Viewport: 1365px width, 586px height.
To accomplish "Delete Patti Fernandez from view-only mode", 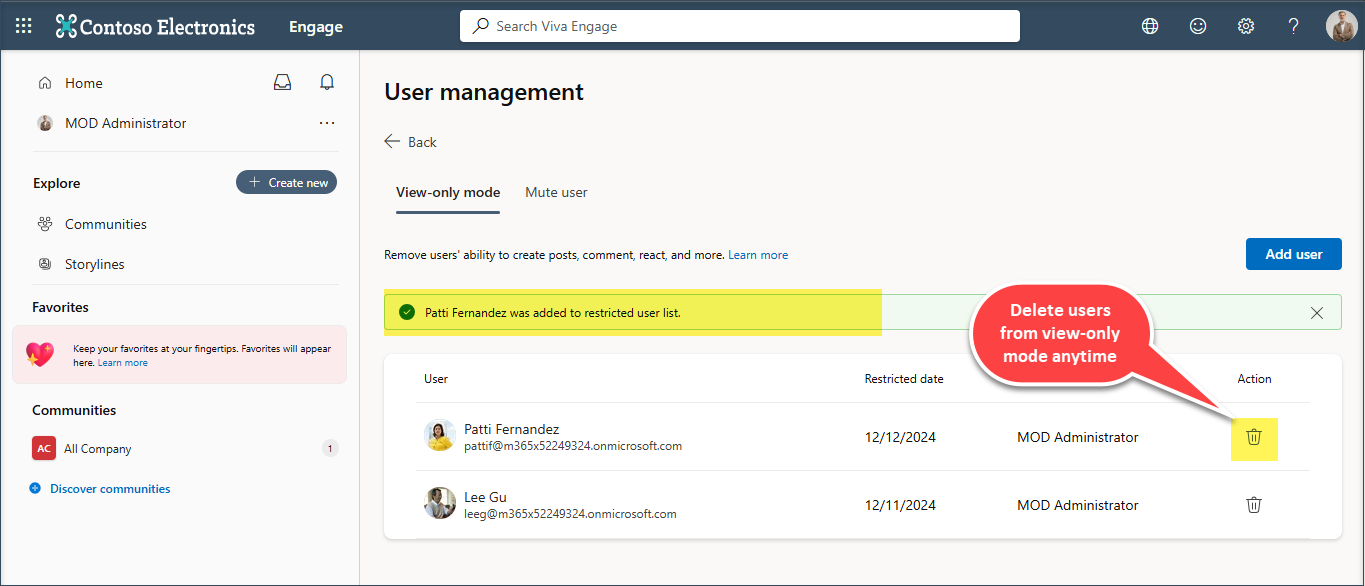I will pyautogui.click(x=1254, y=437).
